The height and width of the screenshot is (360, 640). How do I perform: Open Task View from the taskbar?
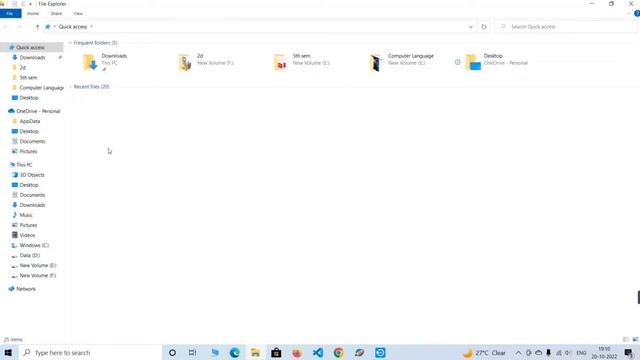coord(193,353)
